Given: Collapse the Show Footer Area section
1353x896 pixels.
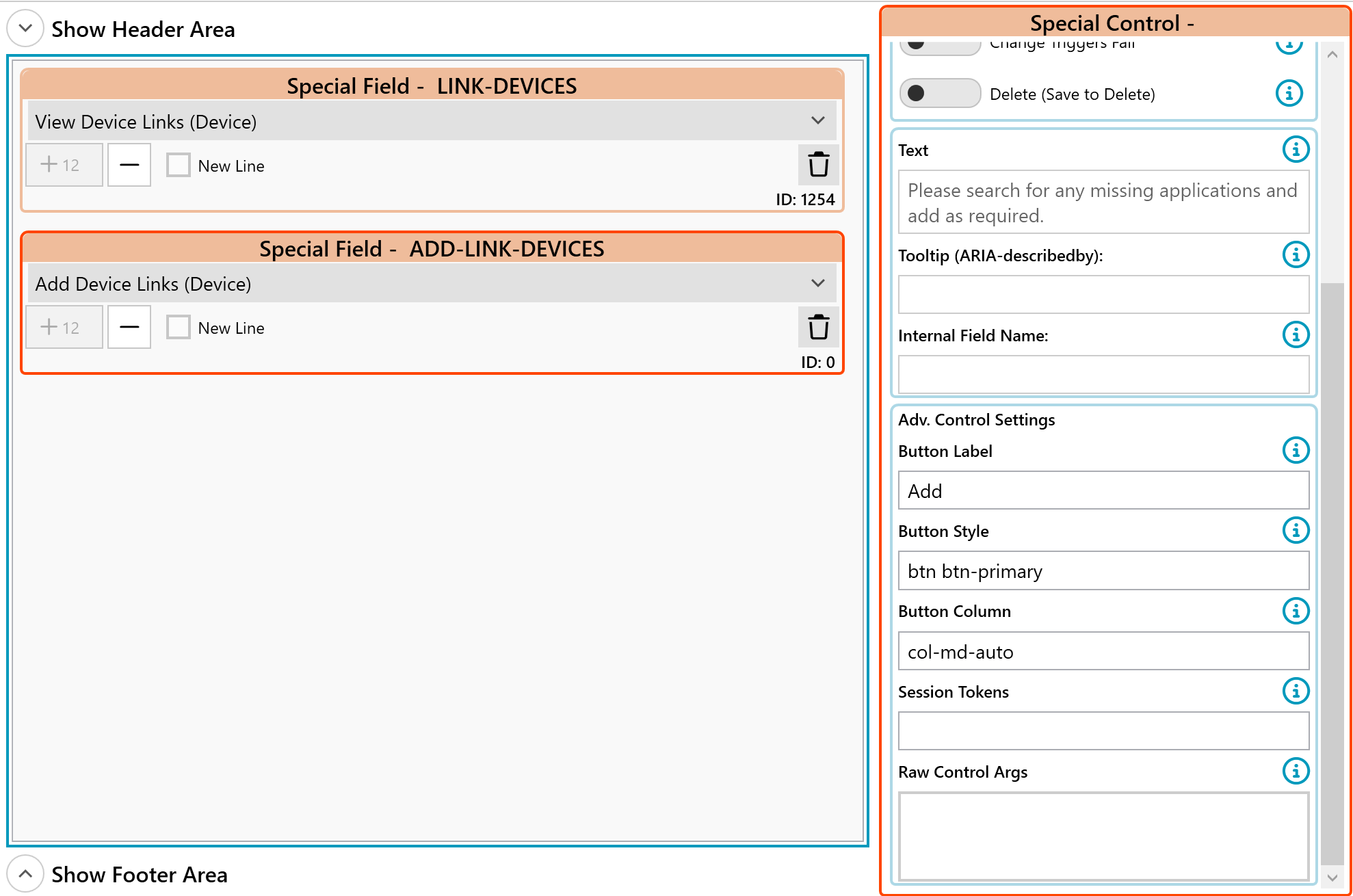Looking at the screenshot, I should [x=25, y=873].
